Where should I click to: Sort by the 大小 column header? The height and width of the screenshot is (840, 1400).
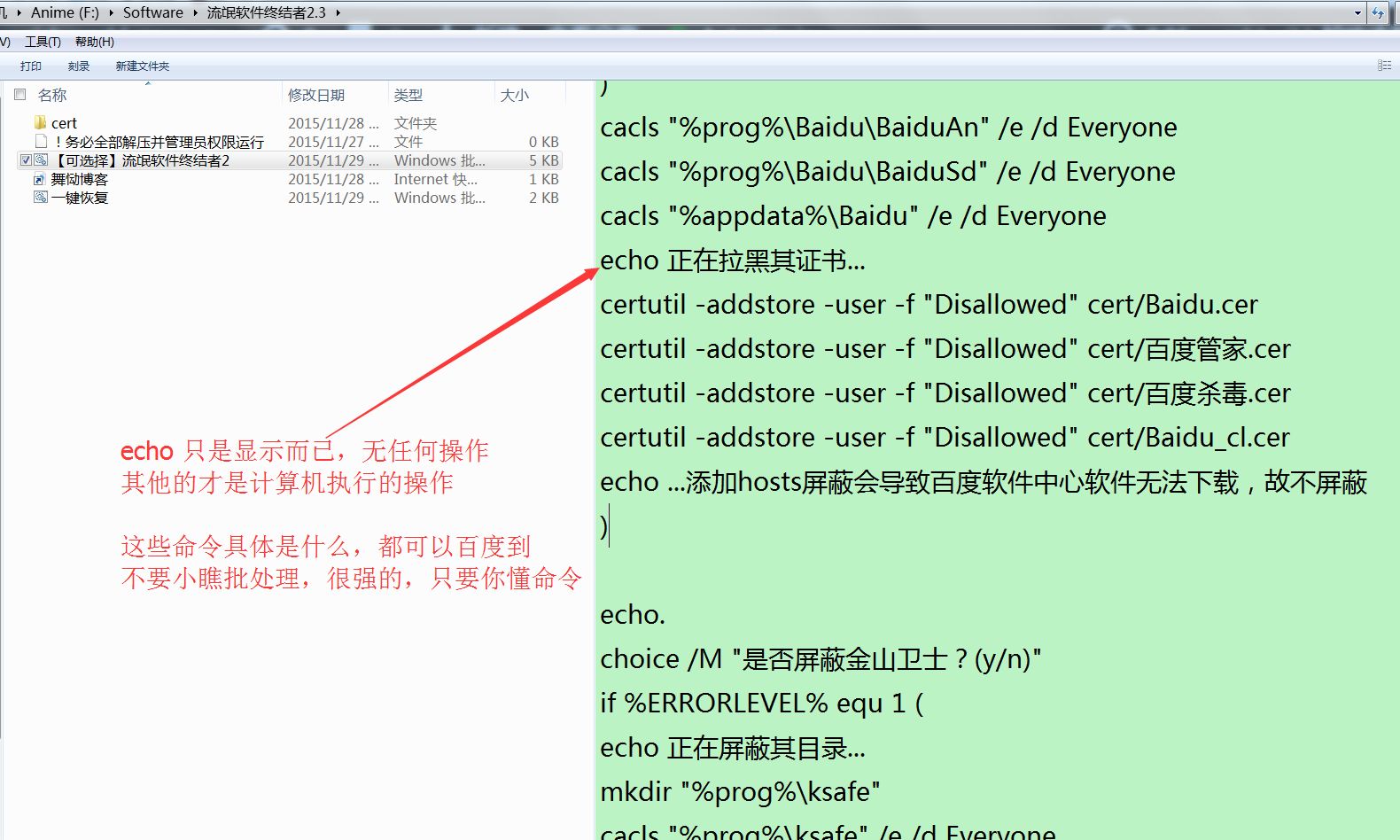[x=515, y=95]
